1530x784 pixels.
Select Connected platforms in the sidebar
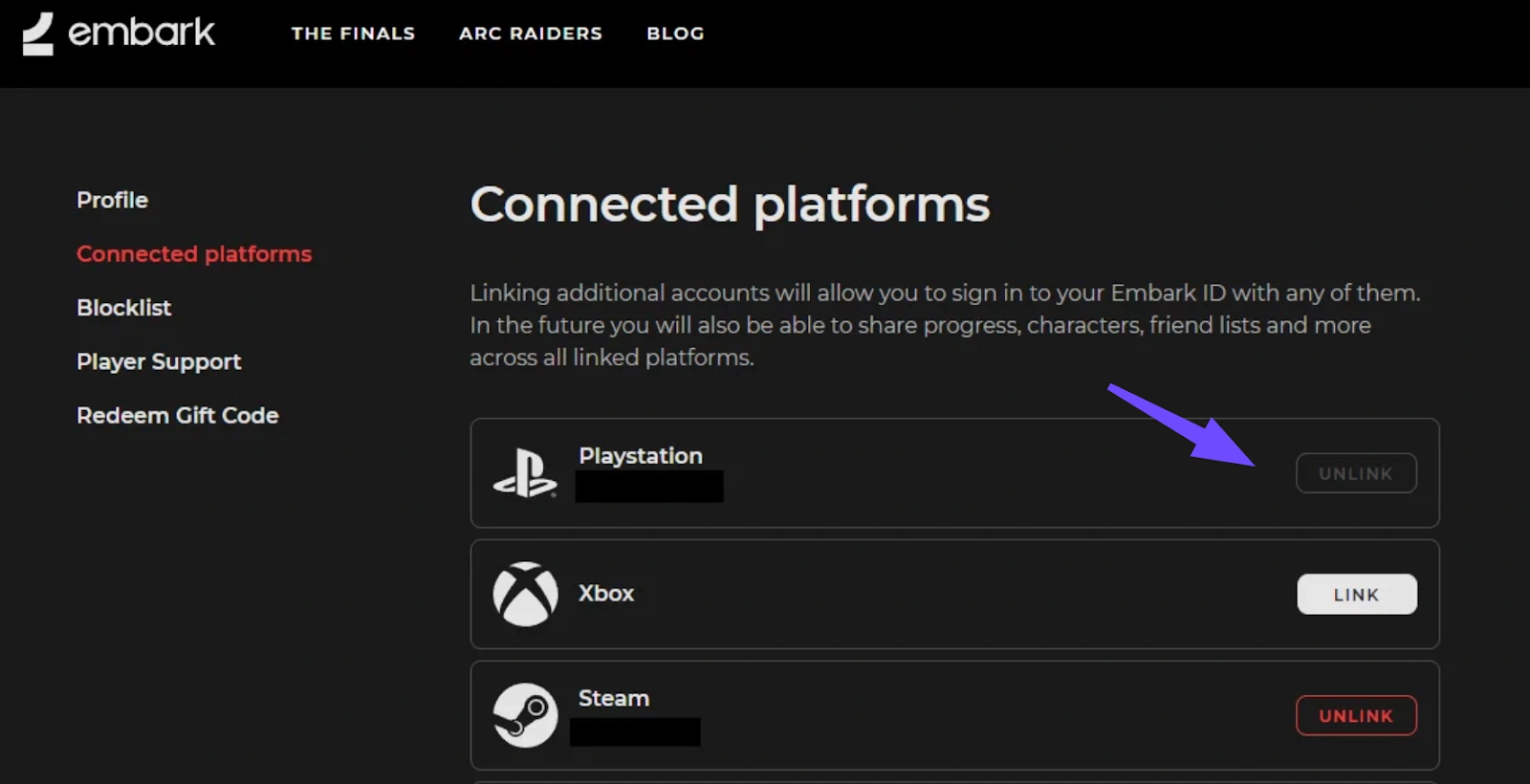pos(194,254)
